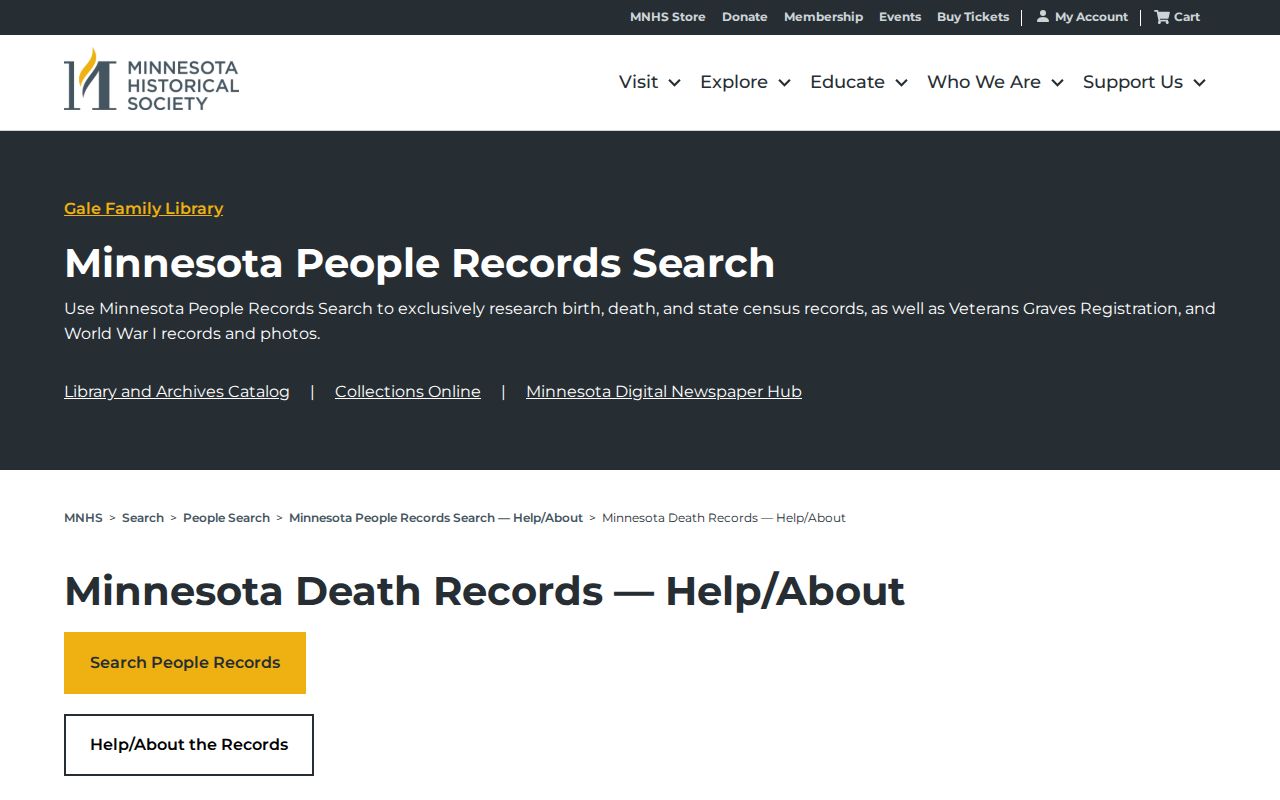Screen dimensions: 1280x800
Task: Open the Events link
Action: (x=900, y=17)
